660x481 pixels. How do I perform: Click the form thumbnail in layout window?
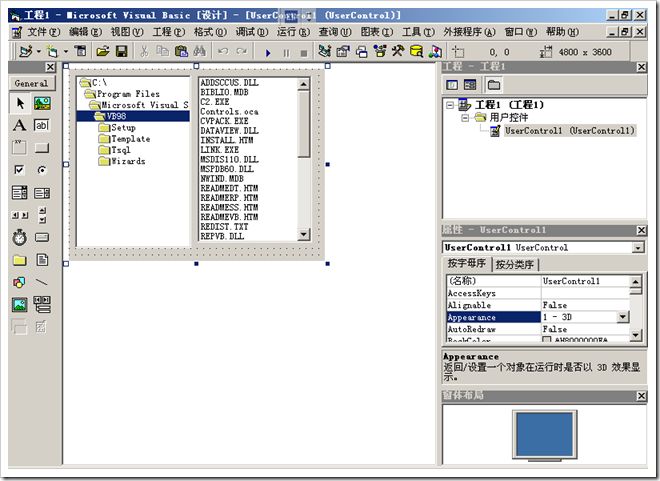(545, 435)
